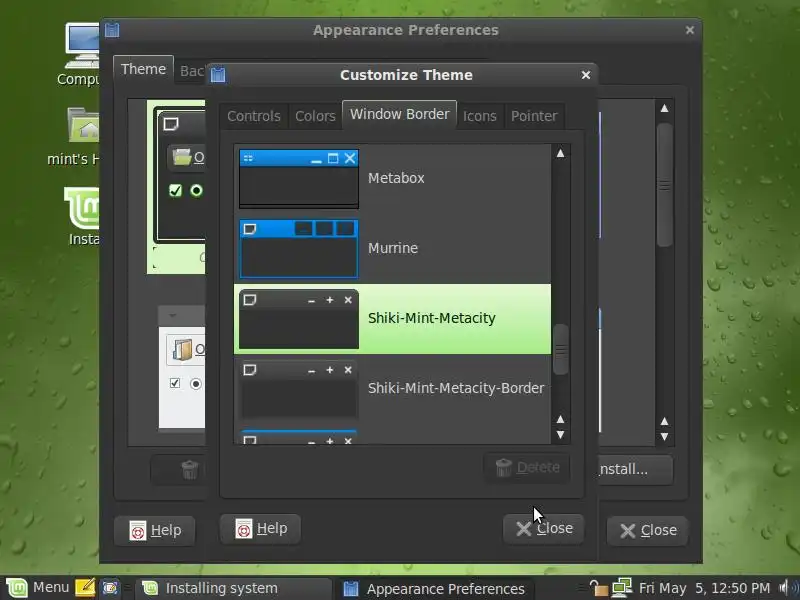Screen dimensions: 800x600
Task: Click Appearance Preferences taskbar item
Action: [435, 589]
